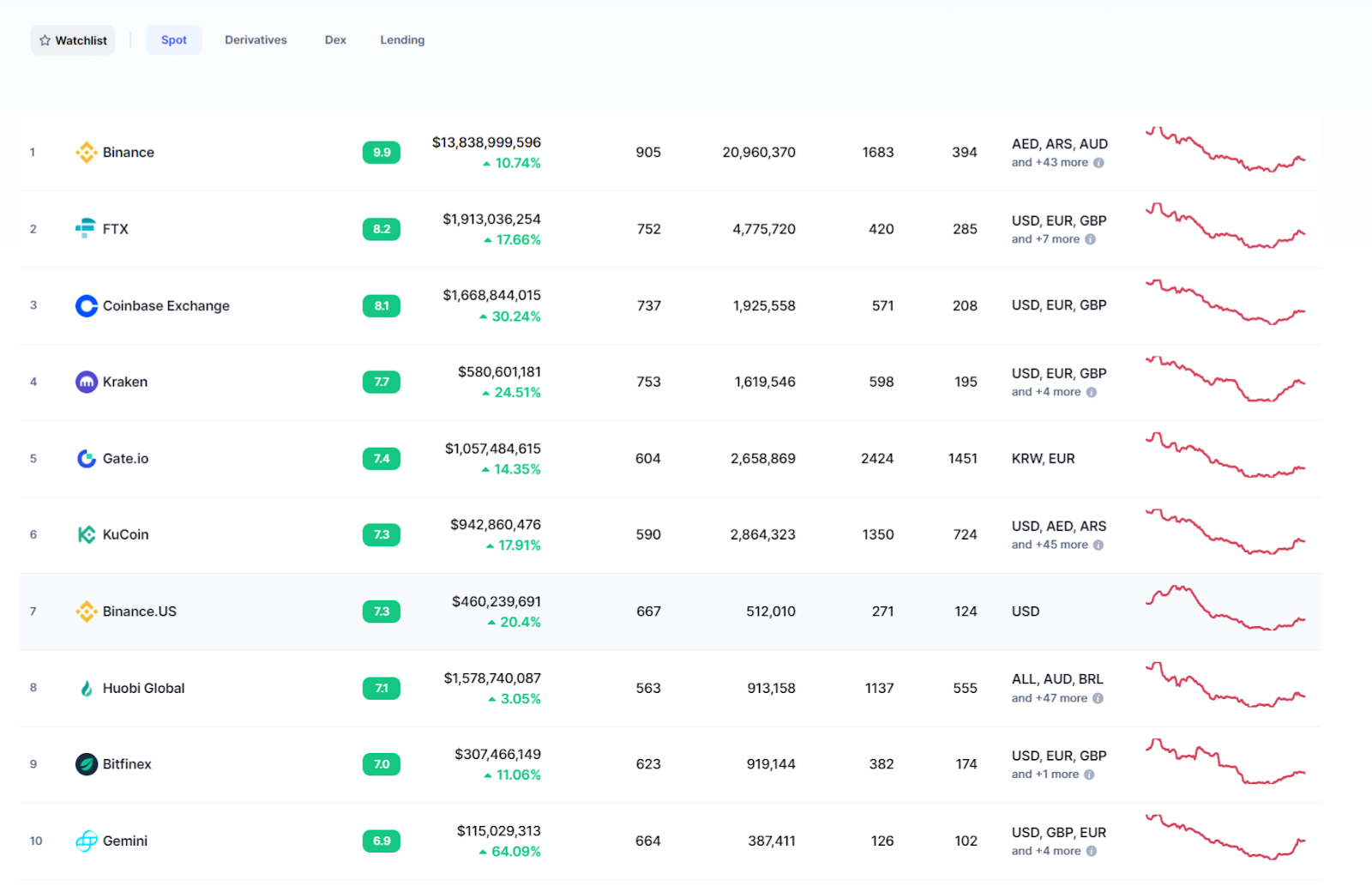
Task: Click the info icon beside '+43 more'
Action: pyautogui.click(x=1098, y=163)
